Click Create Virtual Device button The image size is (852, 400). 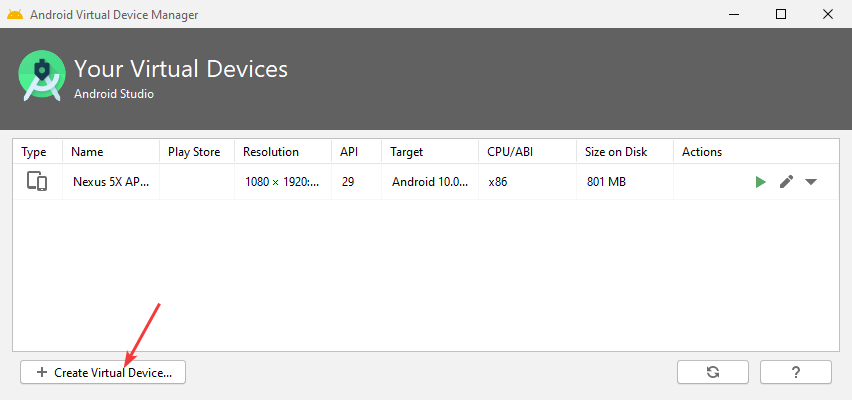[103, 372]
